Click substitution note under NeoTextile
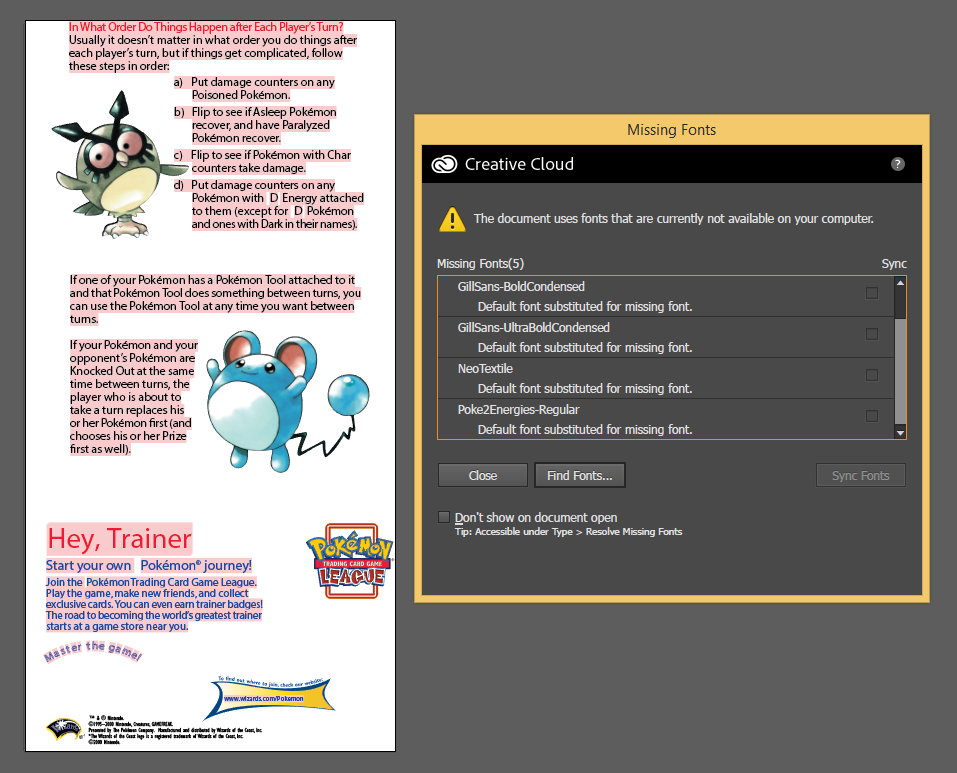The width and height of the screenshot is (957, 773). (585, 389)
